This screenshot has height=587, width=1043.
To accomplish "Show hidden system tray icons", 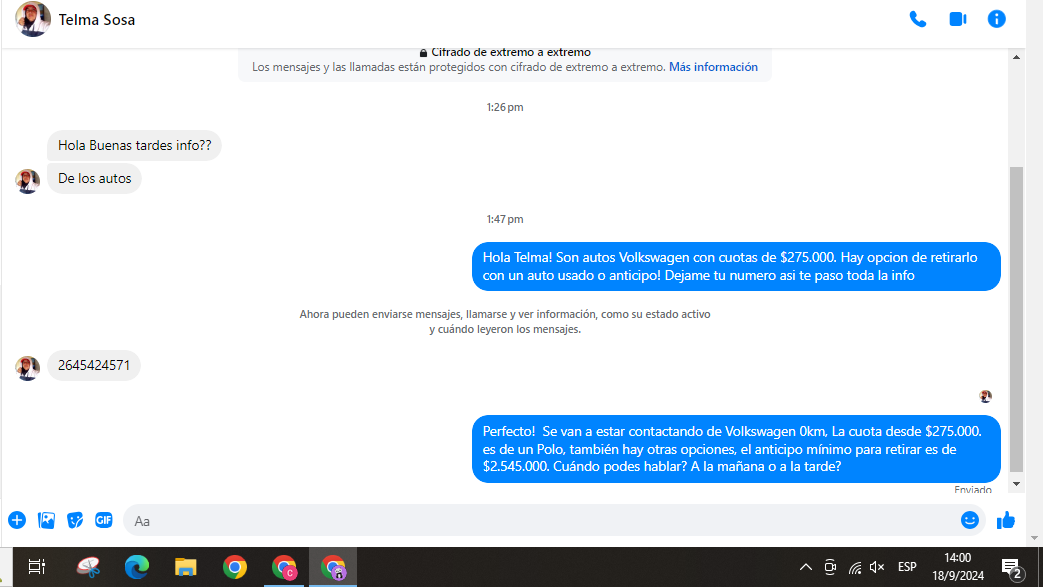I will (x=806, y=567).
